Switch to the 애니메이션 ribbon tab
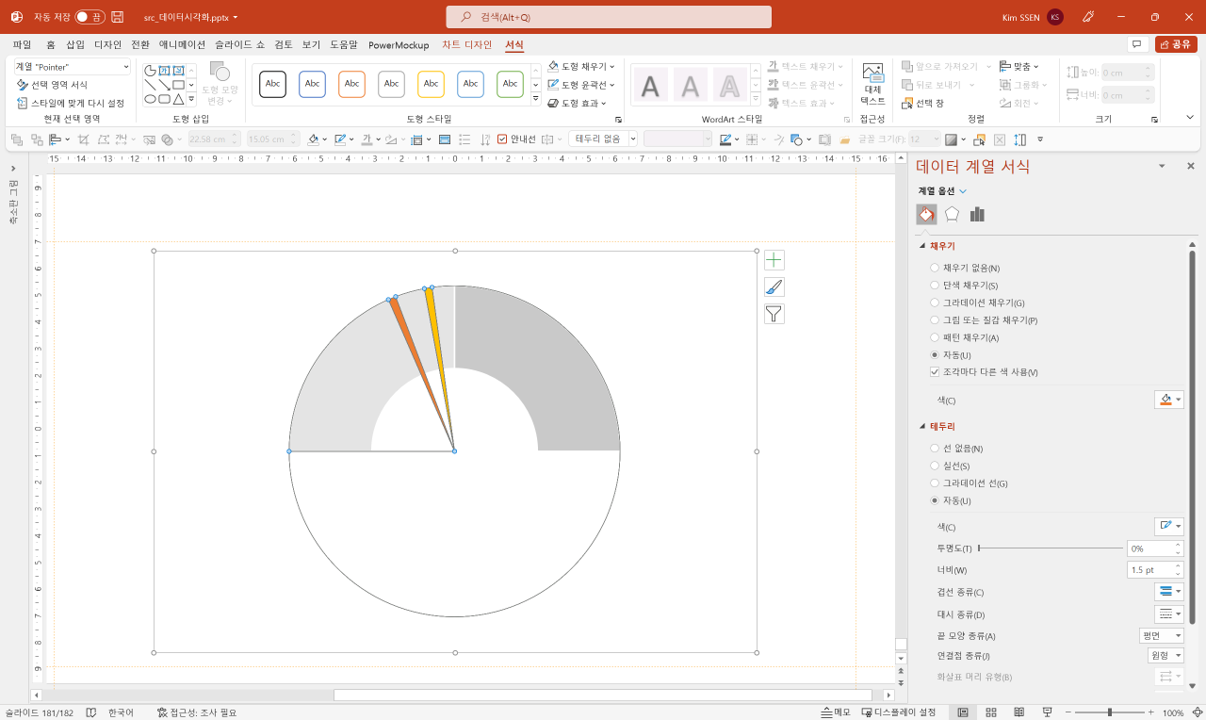Screen dimensions: 1206x720 click(181, 45)
